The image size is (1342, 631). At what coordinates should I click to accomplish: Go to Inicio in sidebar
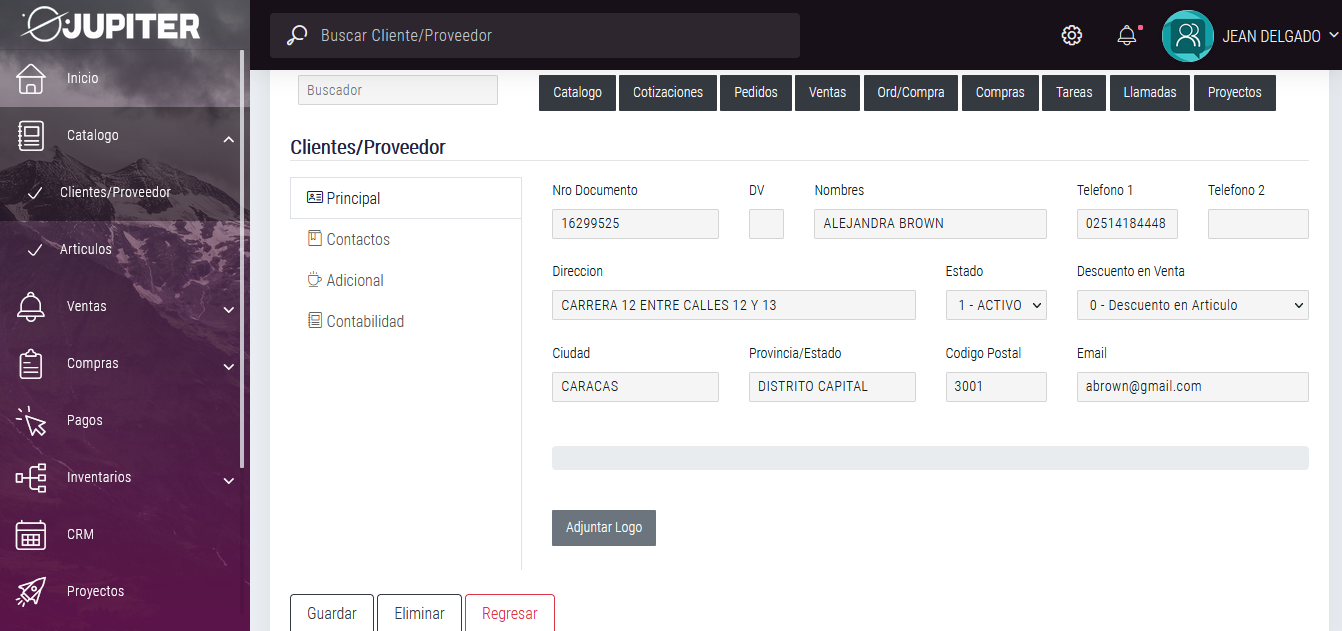coord(83,78)
